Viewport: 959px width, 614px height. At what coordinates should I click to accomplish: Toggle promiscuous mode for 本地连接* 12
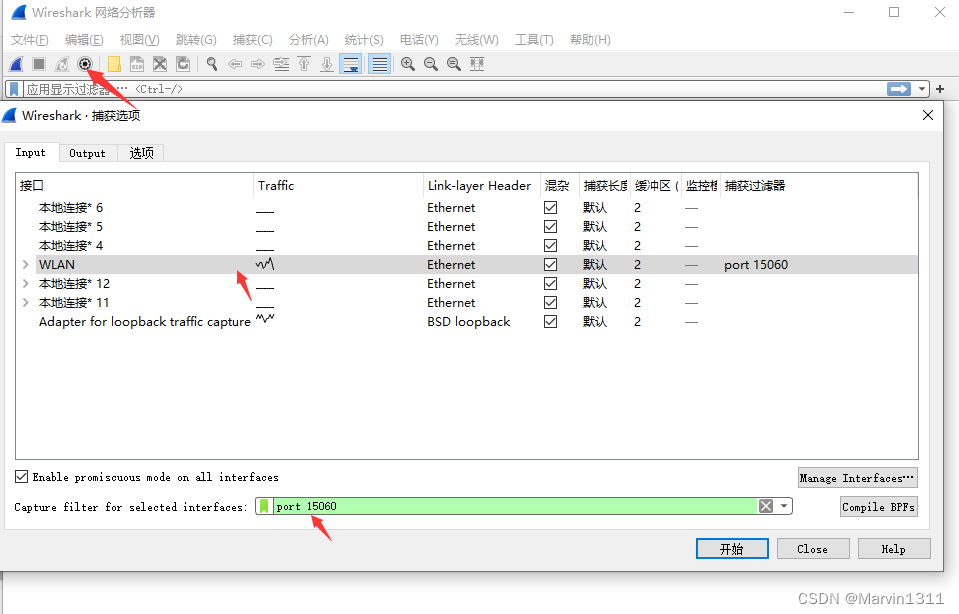(x=550, y=283)
